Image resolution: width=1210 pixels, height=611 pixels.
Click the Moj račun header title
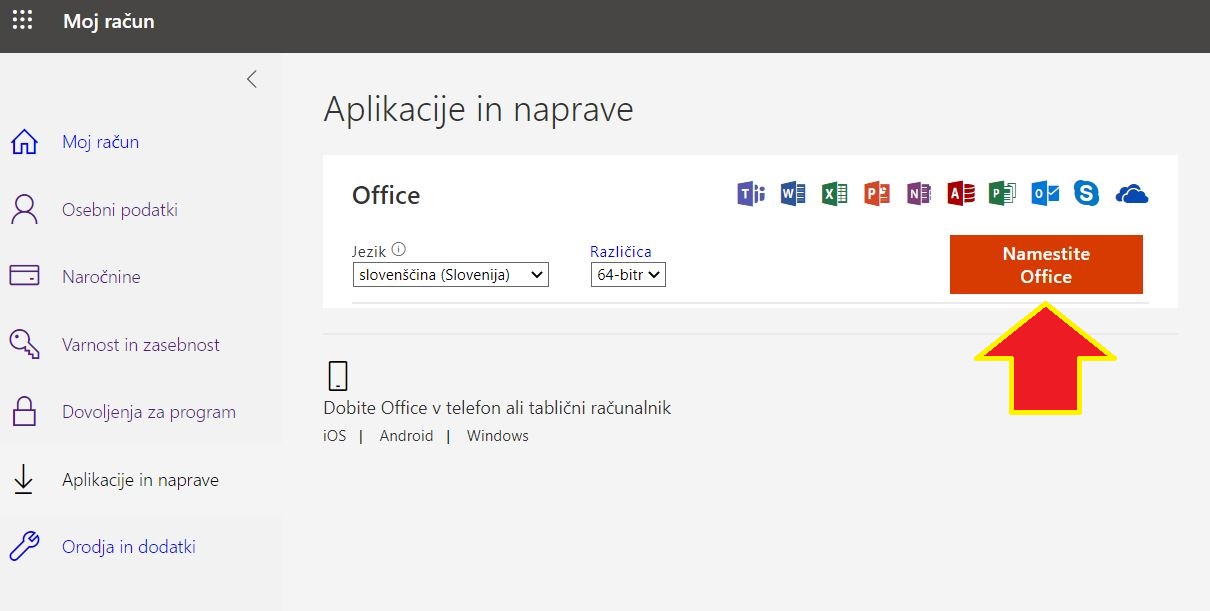(109, 21)
